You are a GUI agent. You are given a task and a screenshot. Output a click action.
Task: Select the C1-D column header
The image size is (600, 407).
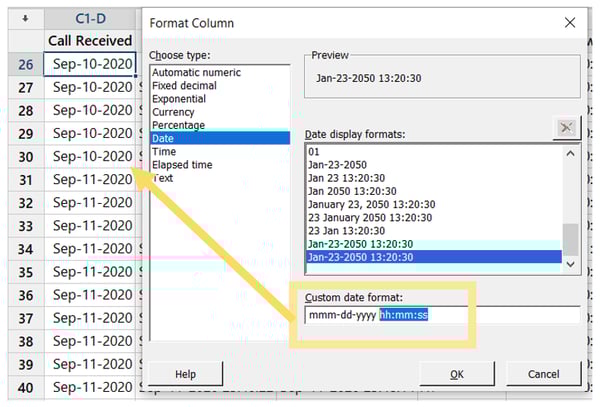tap(92, 17)
